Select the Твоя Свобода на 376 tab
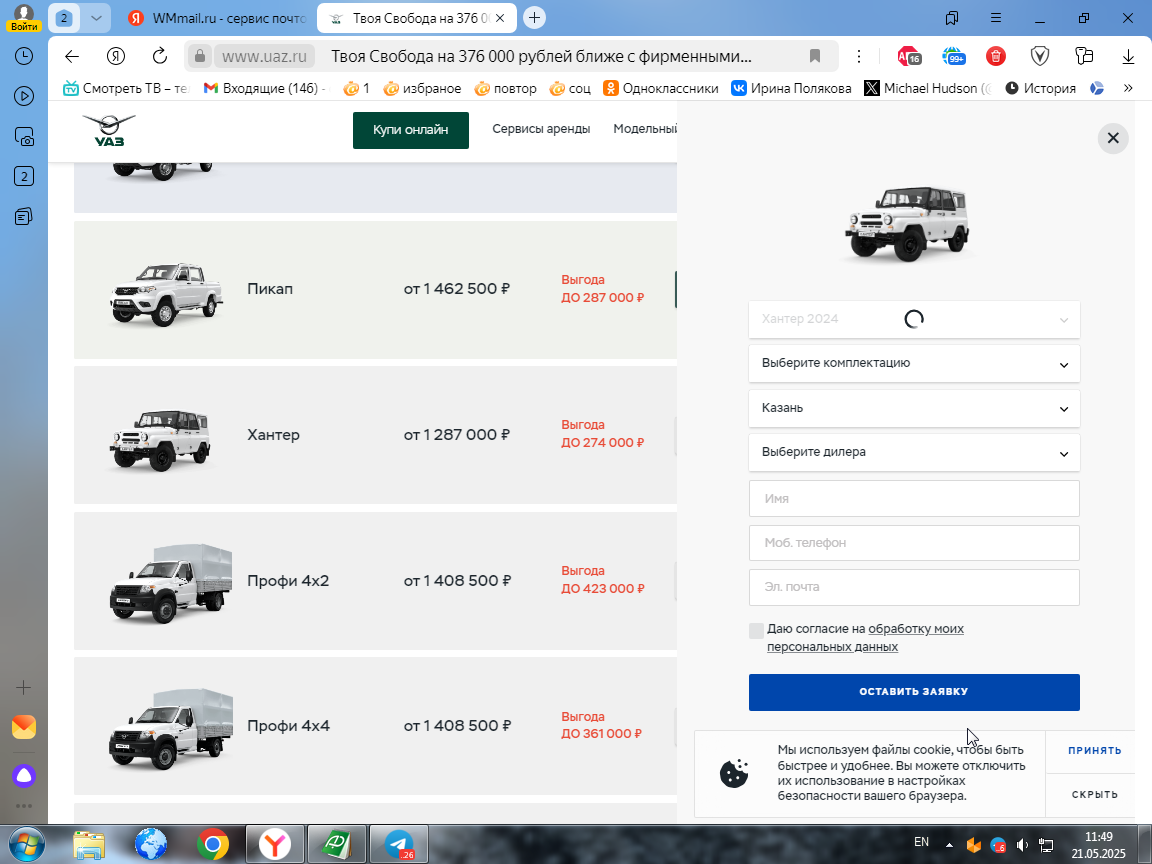This screenshot has height=864, width=1152. [x=417, y=18]
